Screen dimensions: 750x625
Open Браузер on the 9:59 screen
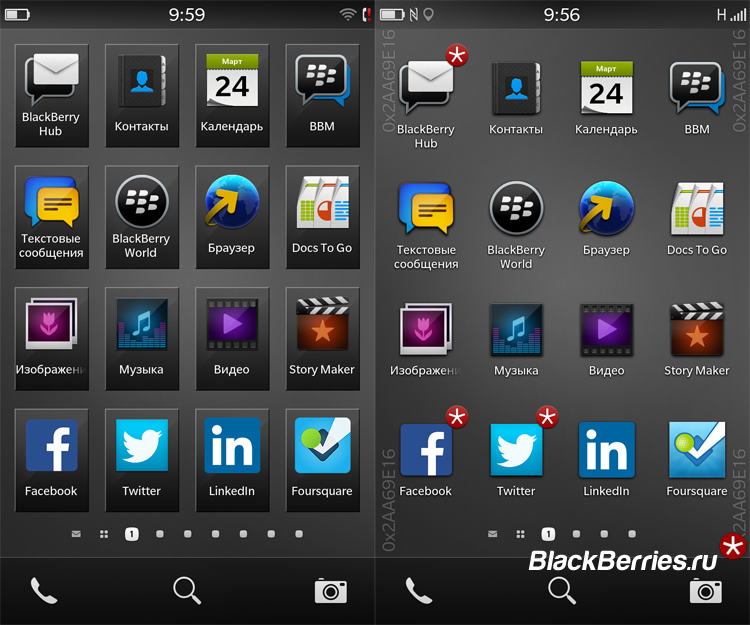(x=232, y=217)
